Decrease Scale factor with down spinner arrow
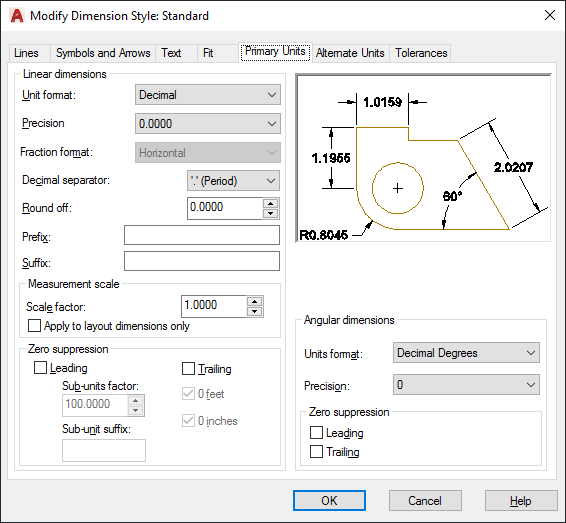Viewport: 566px width, 523px height. click(x=255, y=311)
